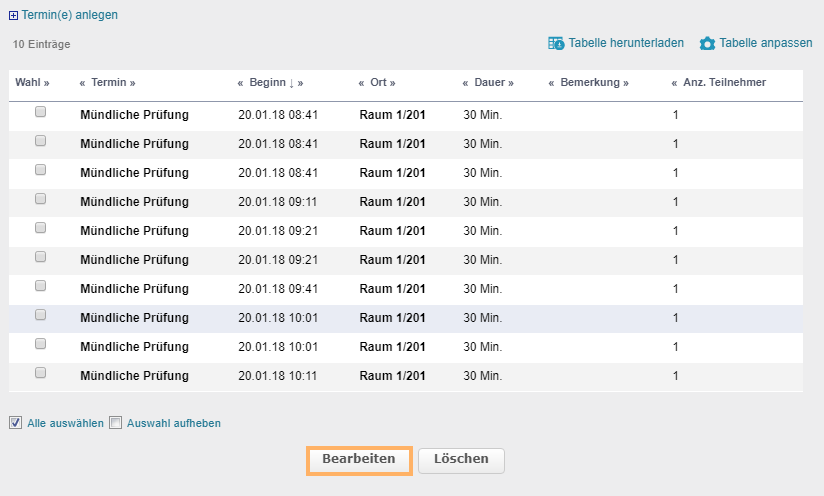Click the camera icon for Tabelle anpassen
The image size is (824, 496).
(707, 43)
